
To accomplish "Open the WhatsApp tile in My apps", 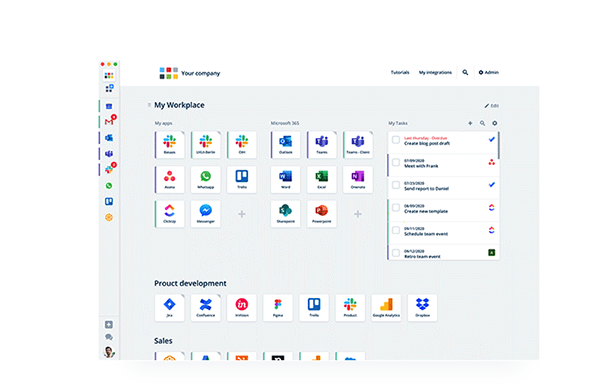I will coord(205,179).
